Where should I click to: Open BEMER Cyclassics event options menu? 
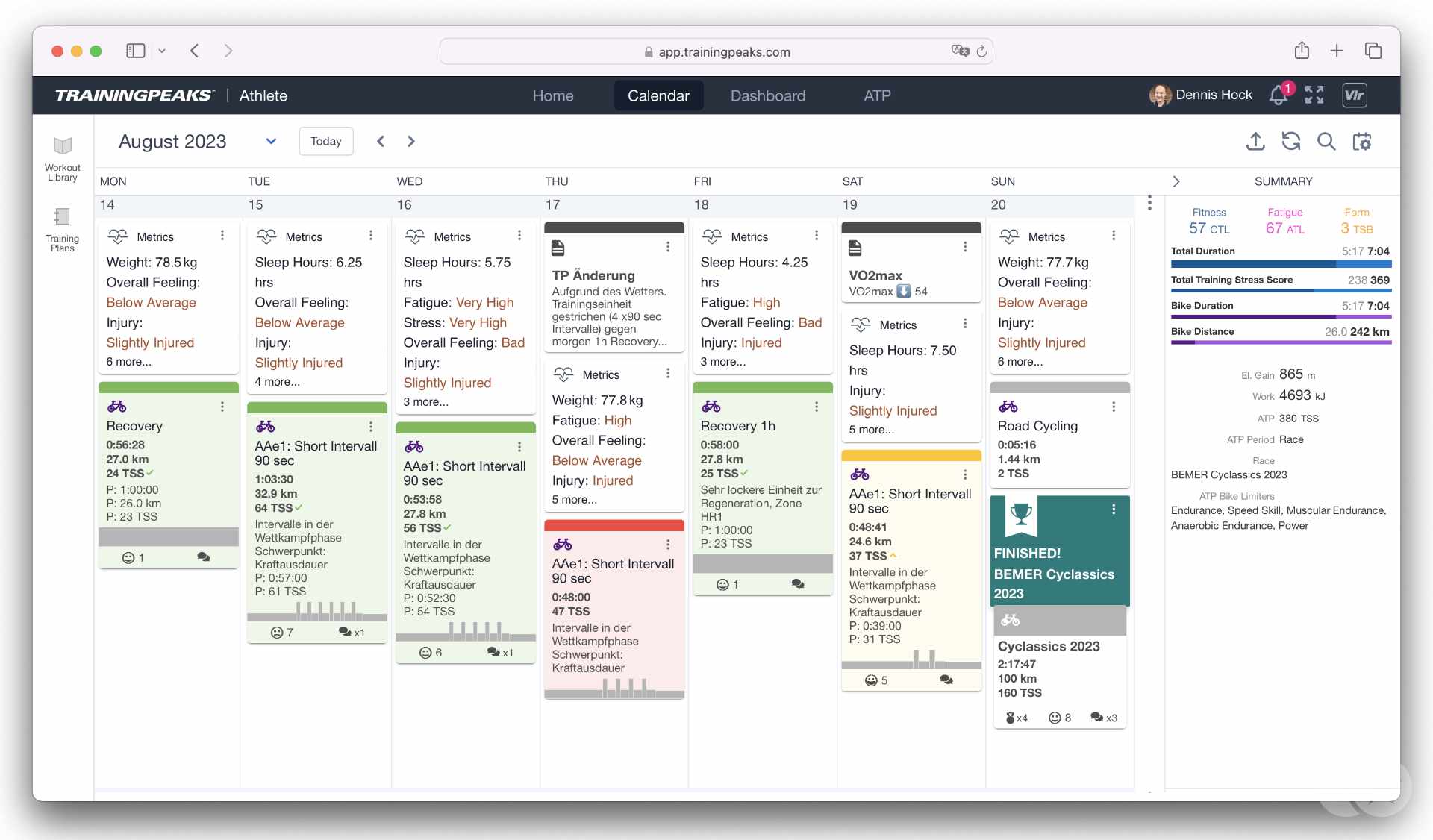tap(1114, 510)
